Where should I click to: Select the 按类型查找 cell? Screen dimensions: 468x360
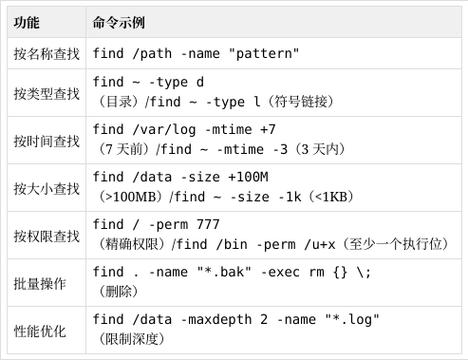pyautogui.click(x=47, y=93)
